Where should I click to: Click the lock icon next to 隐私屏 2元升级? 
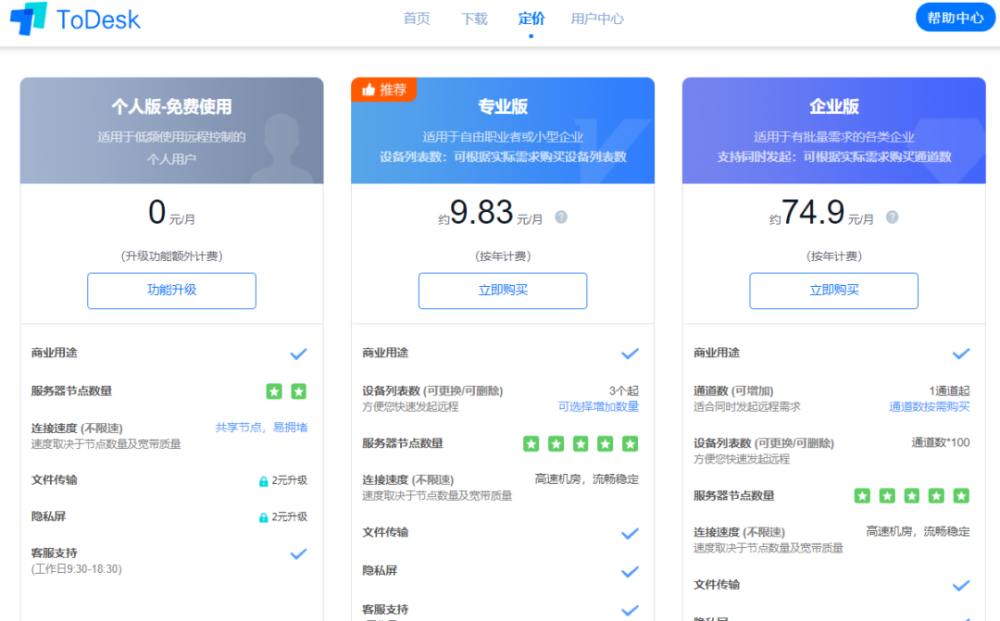(x=263, y=518)
